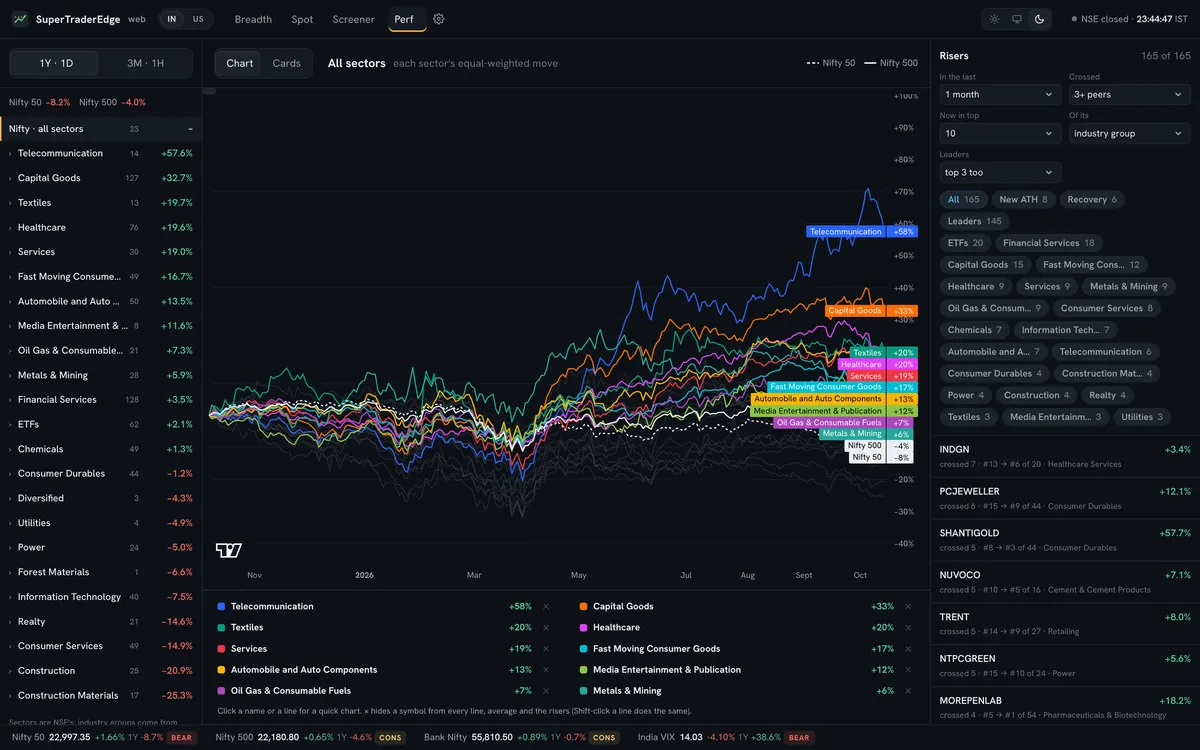
Task: Open the Spot tab
Action: point(302,19)
